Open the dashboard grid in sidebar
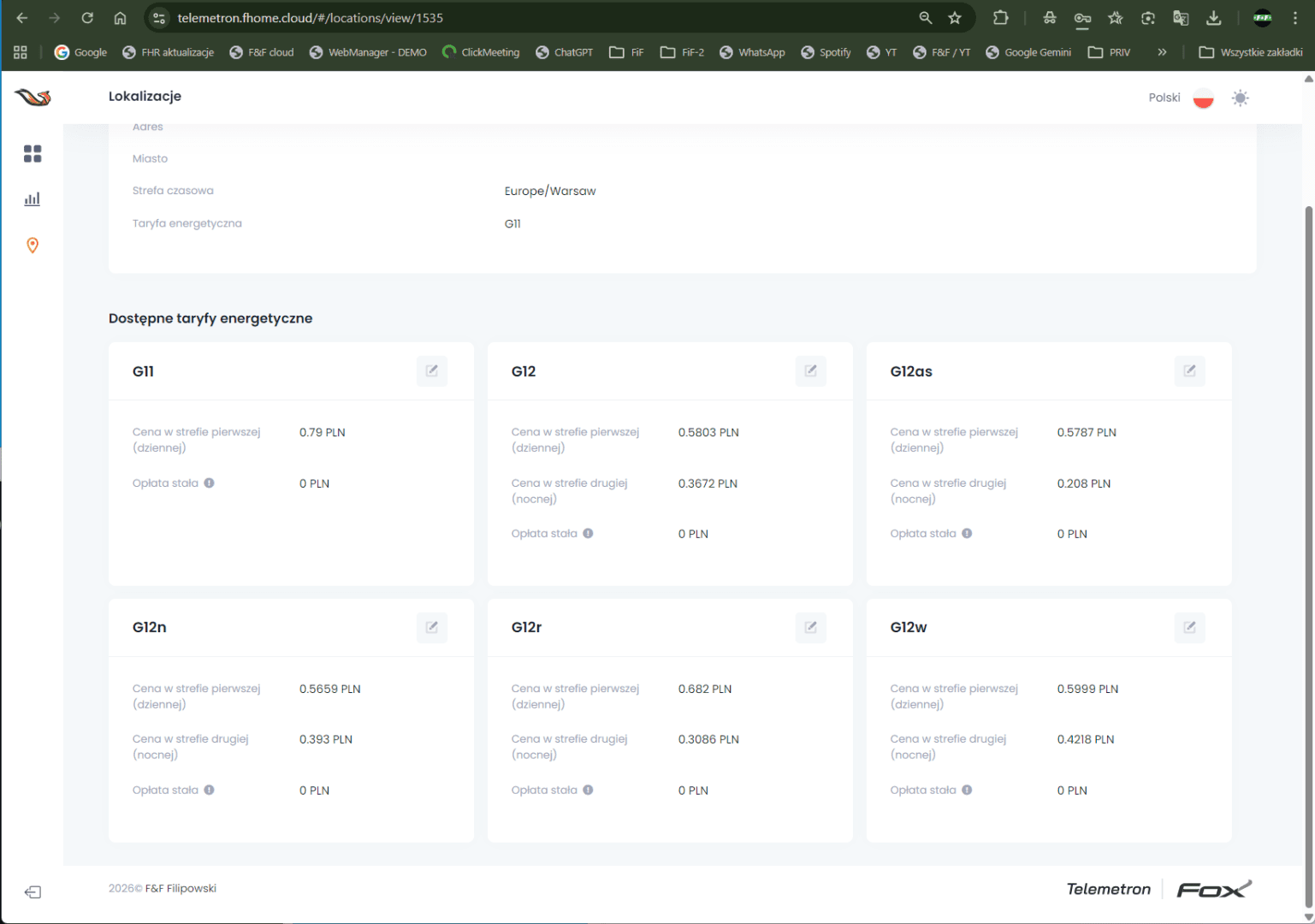Screen dimensions: 1315x924 33,154
